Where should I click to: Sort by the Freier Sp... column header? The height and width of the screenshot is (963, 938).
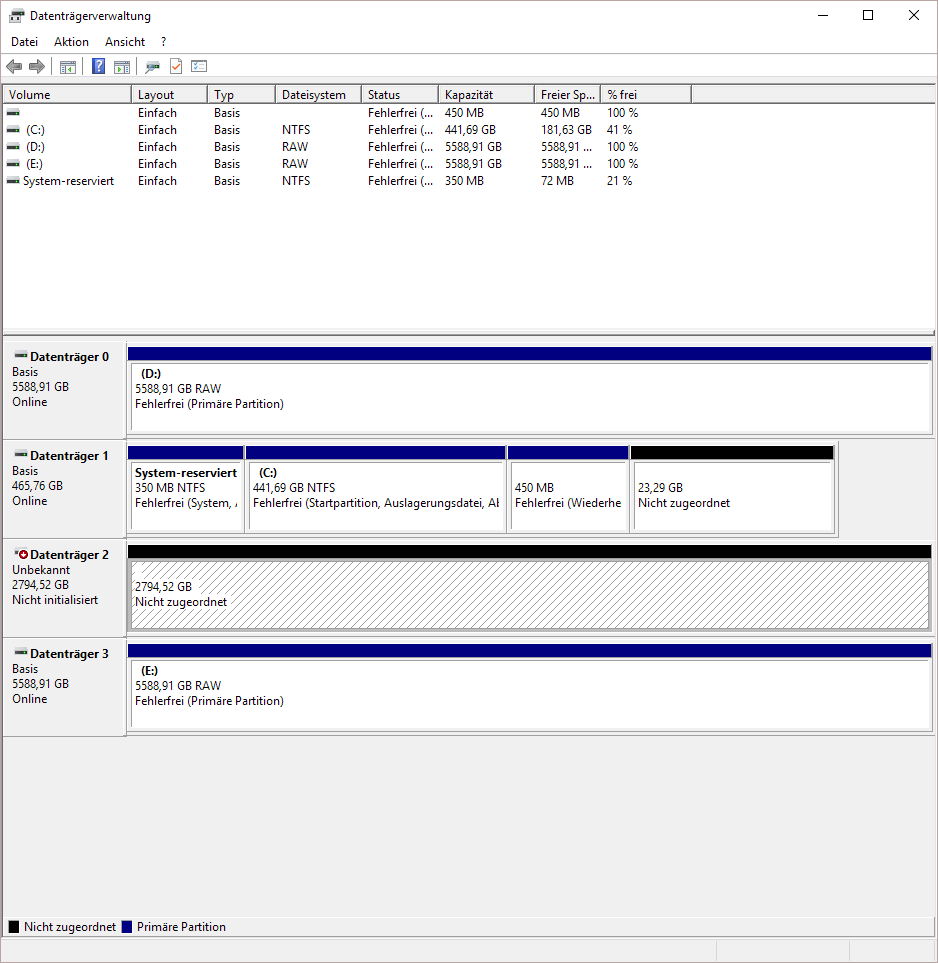[x=568, y=95]
